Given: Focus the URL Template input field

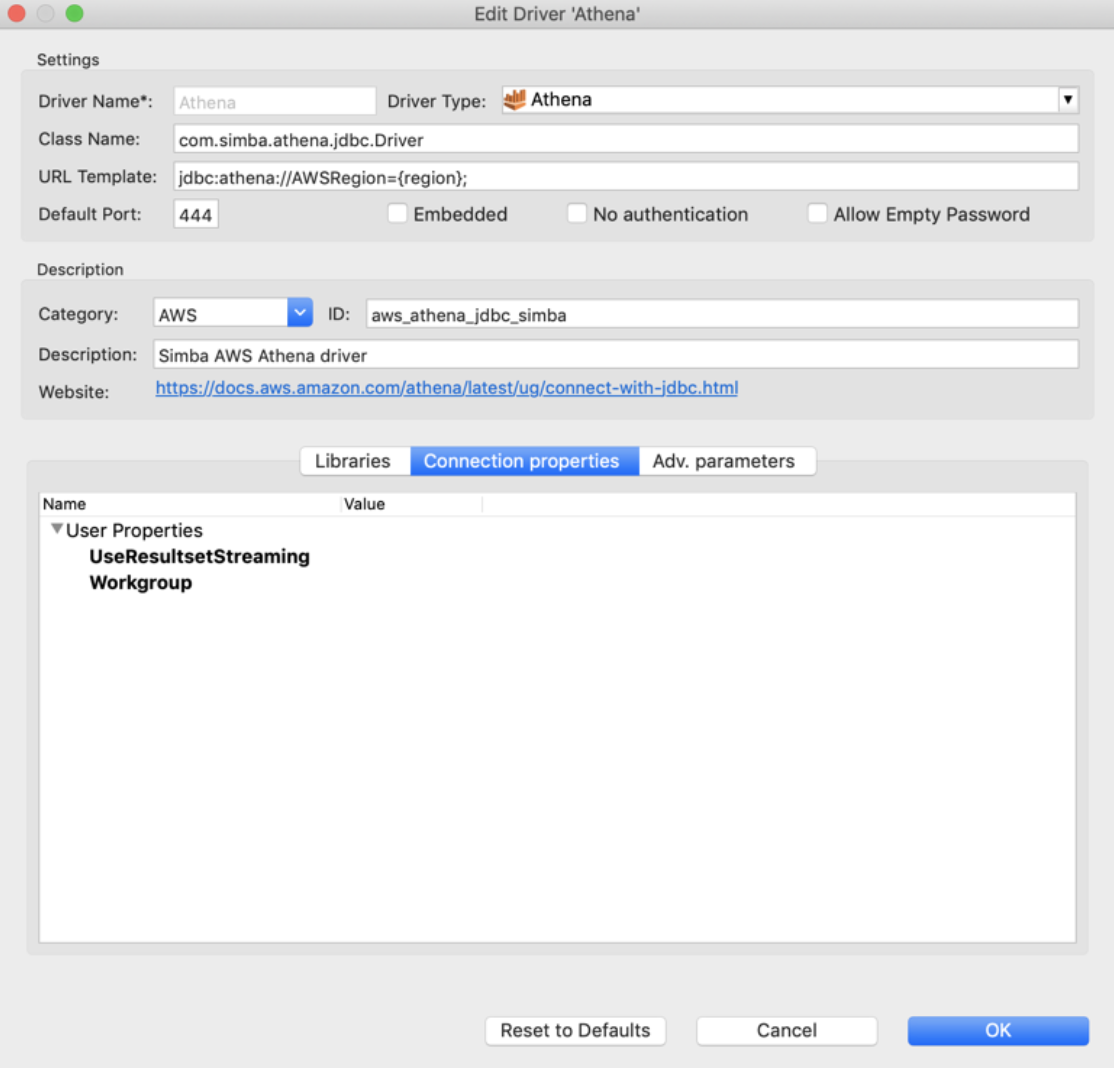Looking at the screenshot, I should [626, 177].
